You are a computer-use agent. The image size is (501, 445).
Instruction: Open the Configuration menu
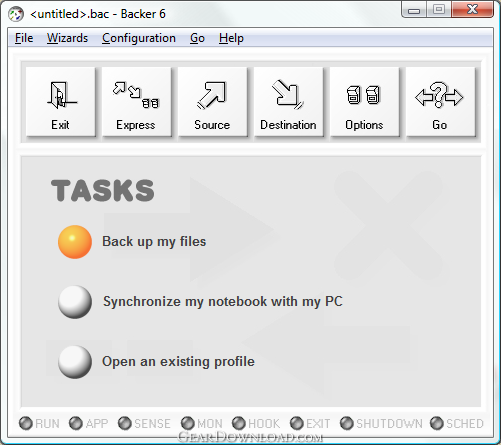pos(139,38)
